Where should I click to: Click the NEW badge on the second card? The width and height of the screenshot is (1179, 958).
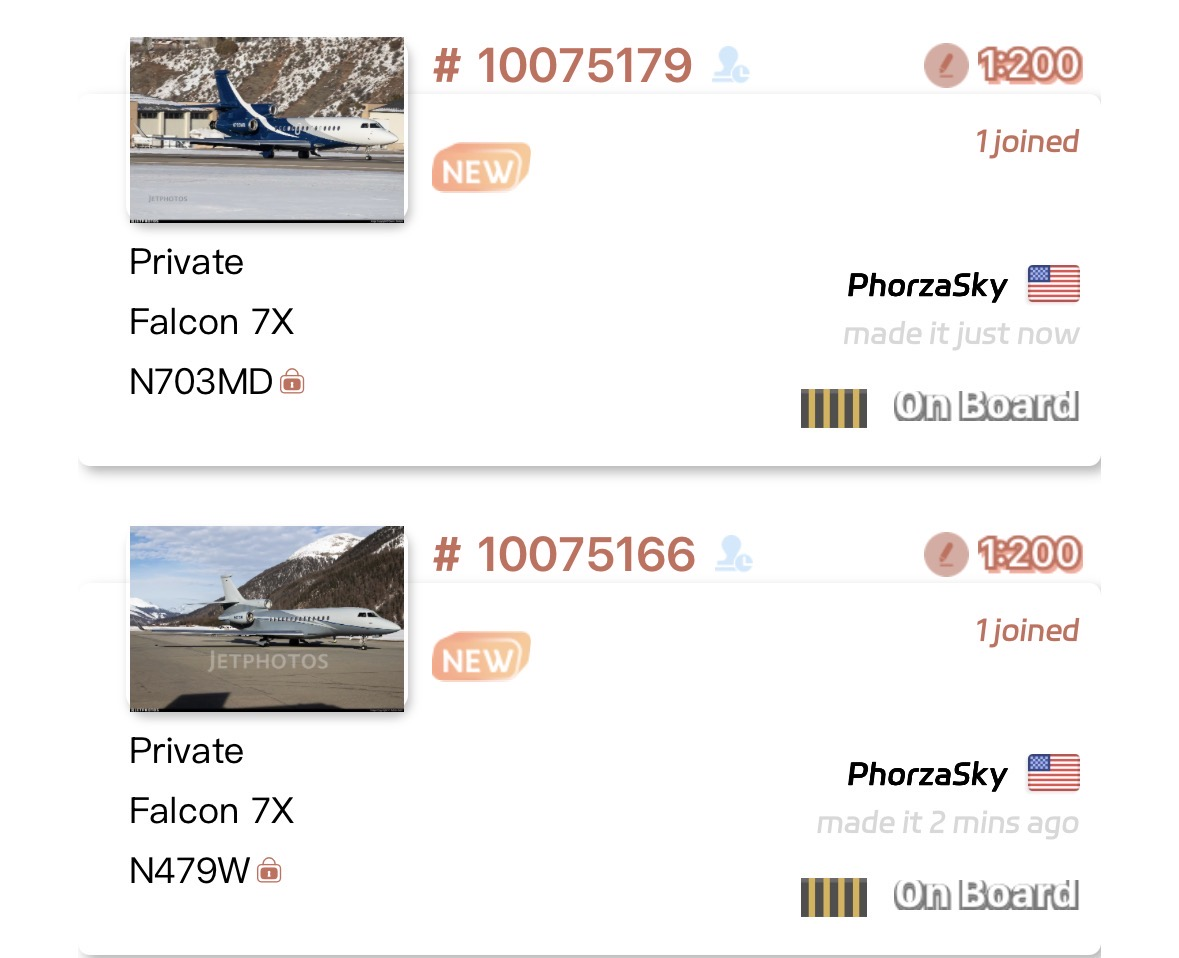[x=481, y=658]
